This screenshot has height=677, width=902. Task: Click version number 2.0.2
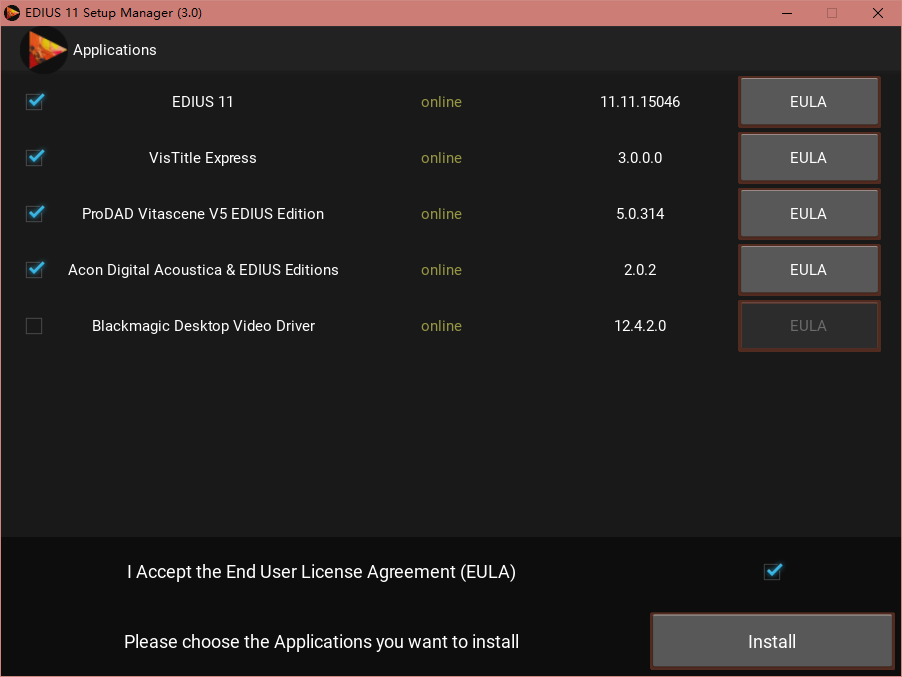point(640,269)
